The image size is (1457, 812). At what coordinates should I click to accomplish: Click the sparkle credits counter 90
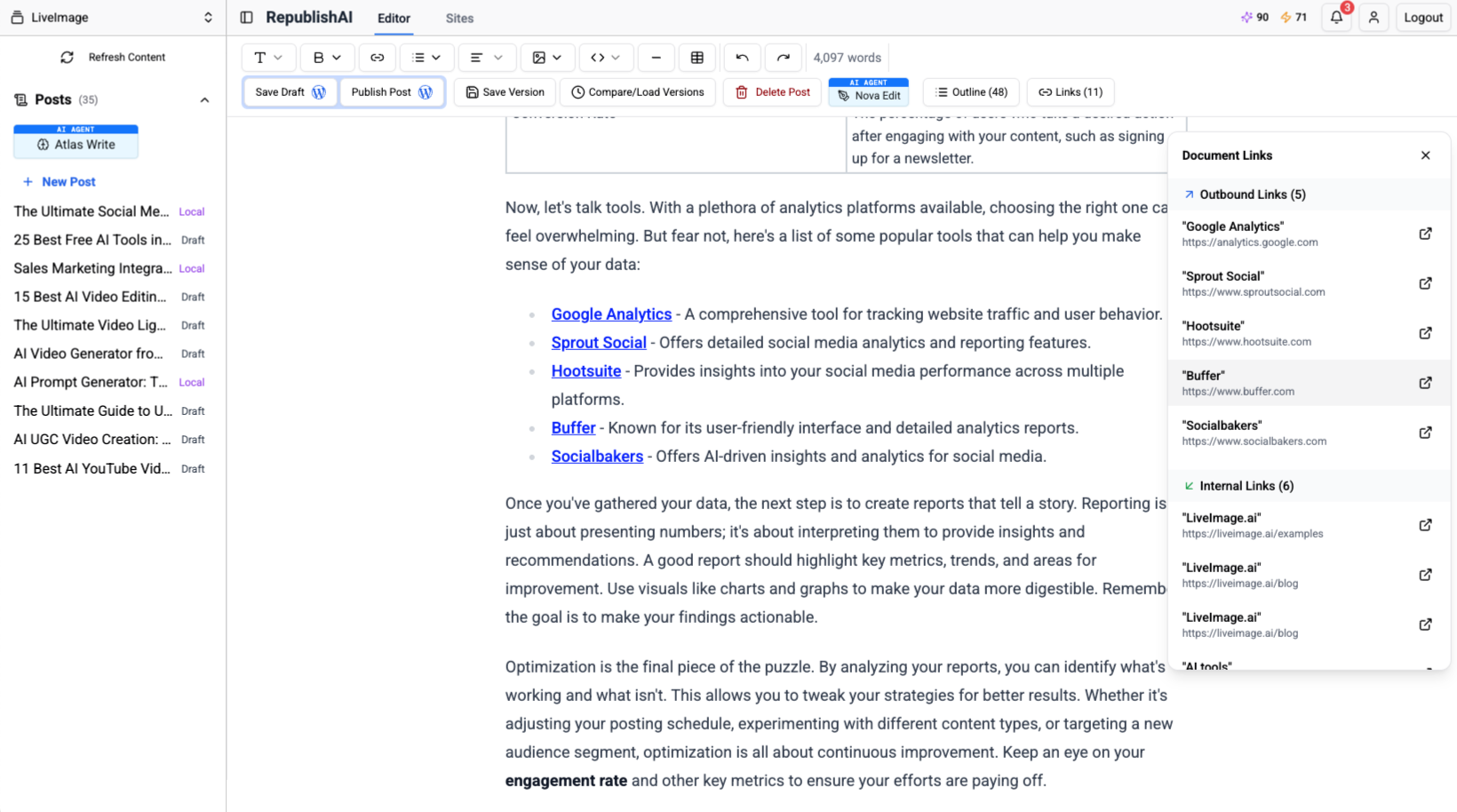coord(1254,17)
